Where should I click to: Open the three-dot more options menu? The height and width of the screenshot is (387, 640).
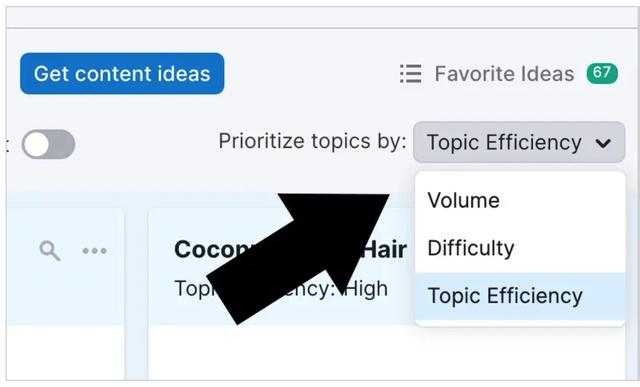point(94,251)
